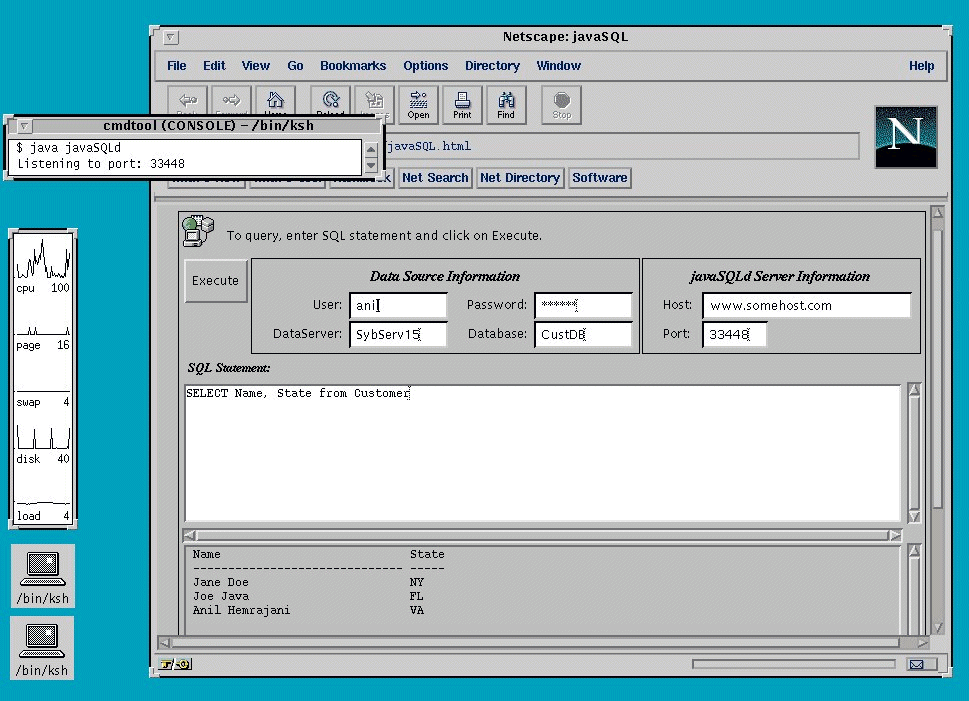Open the lower /bin/ksh desktop icon
Screen dimensions: 969x701
click(x=42, y=647)
